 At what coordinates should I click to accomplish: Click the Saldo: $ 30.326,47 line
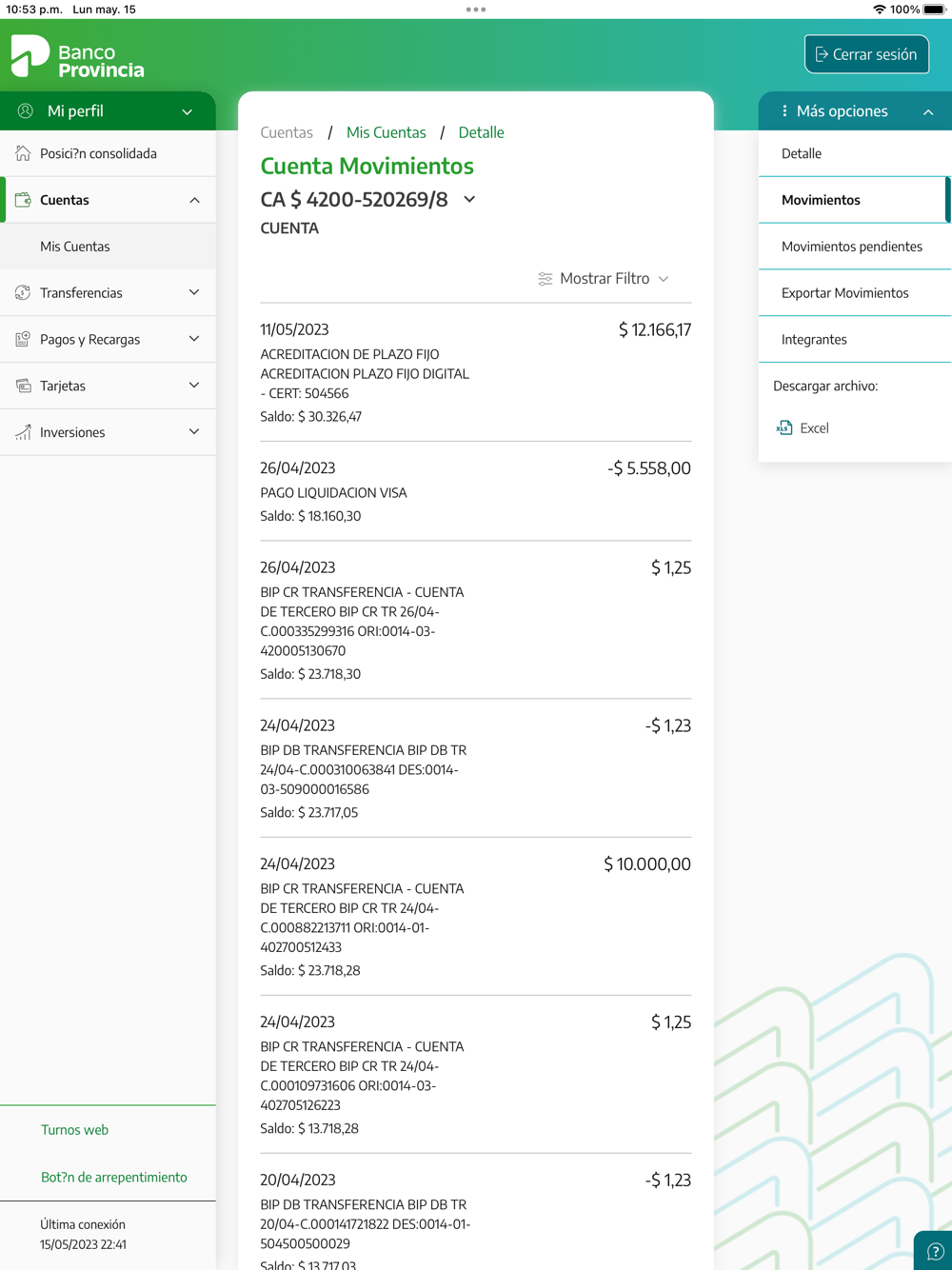pos(310,417)
